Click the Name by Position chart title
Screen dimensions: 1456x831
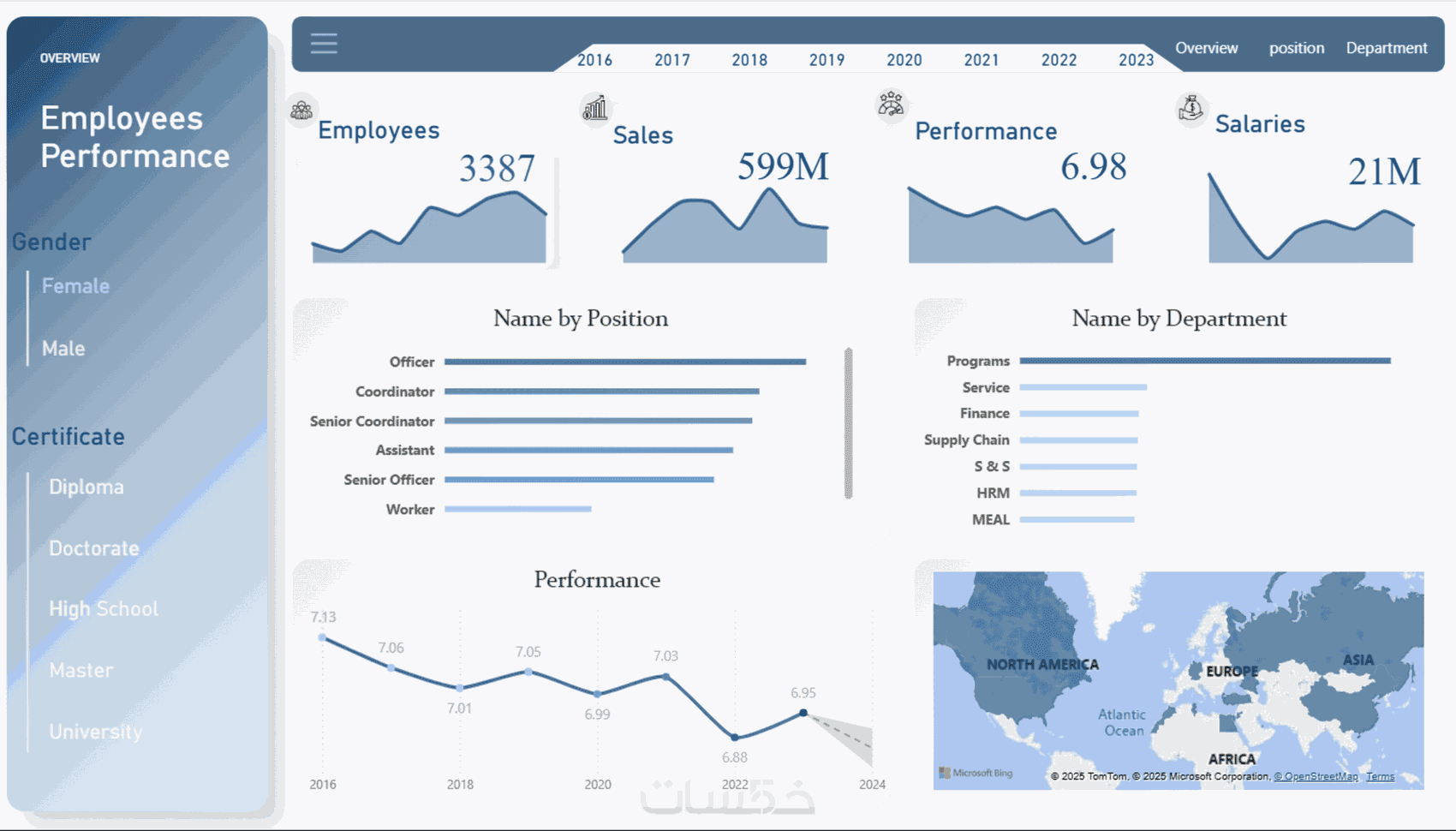pos(581,319)
